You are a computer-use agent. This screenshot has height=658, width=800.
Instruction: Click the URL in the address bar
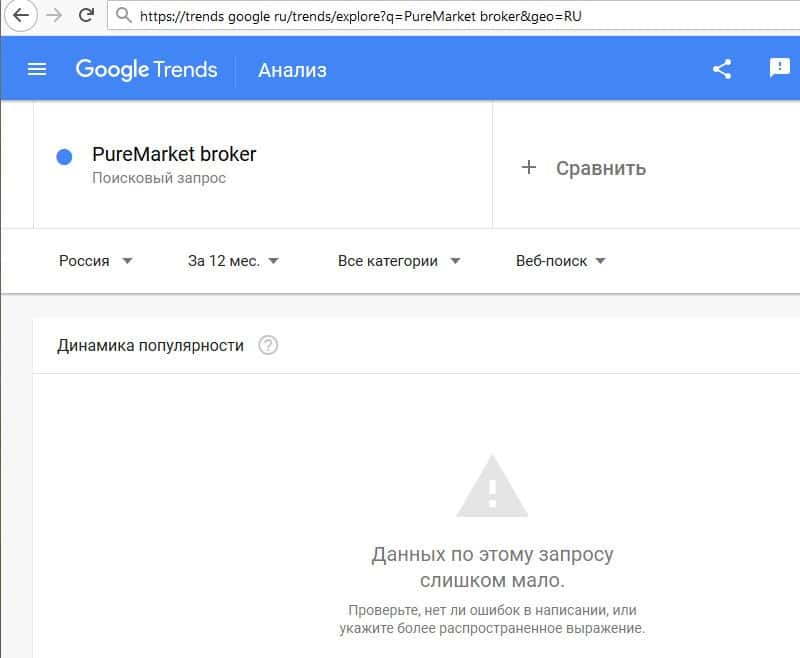pyautogui.click(x=360, y=15)
